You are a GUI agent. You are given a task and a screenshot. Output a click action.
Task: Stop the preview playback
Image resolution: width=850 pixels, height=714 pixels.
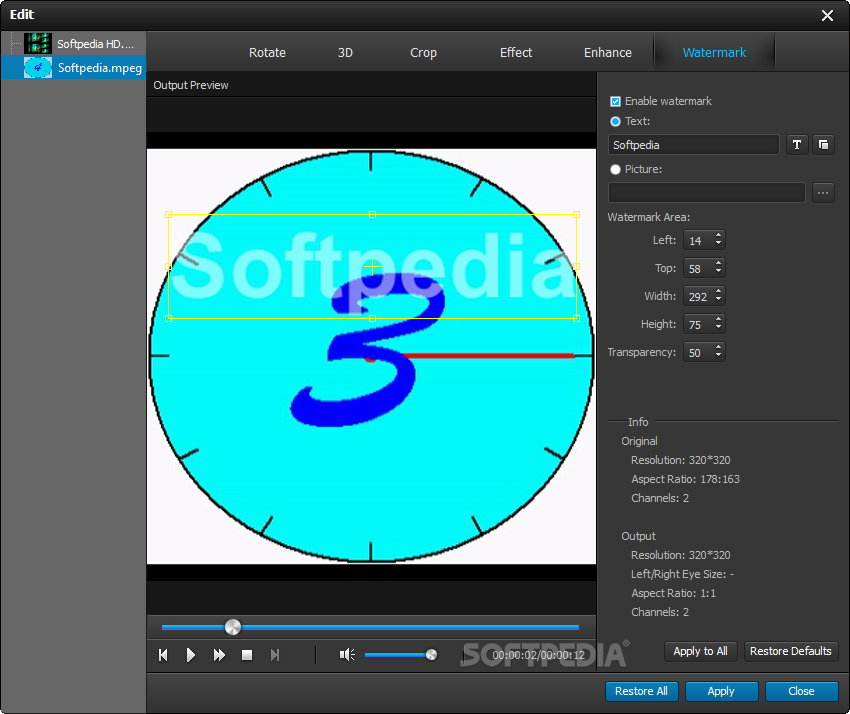(247, 655)
